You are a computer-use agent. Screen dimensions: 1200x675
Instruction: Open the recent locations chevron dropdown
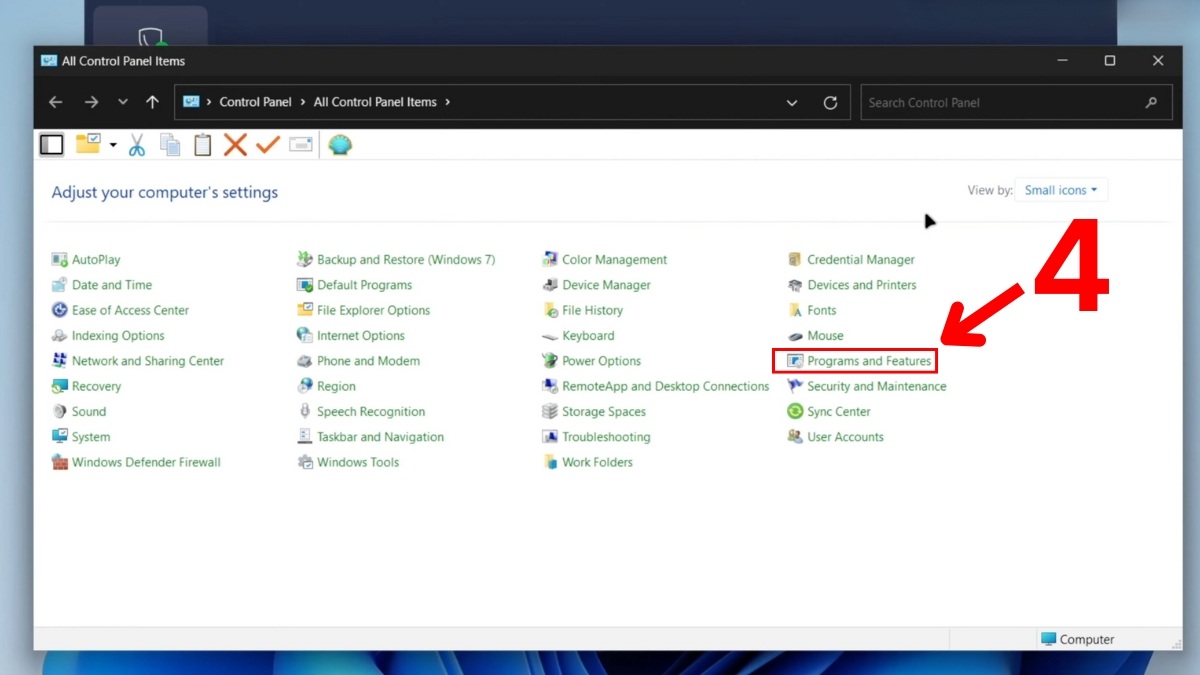coord(123,102)
